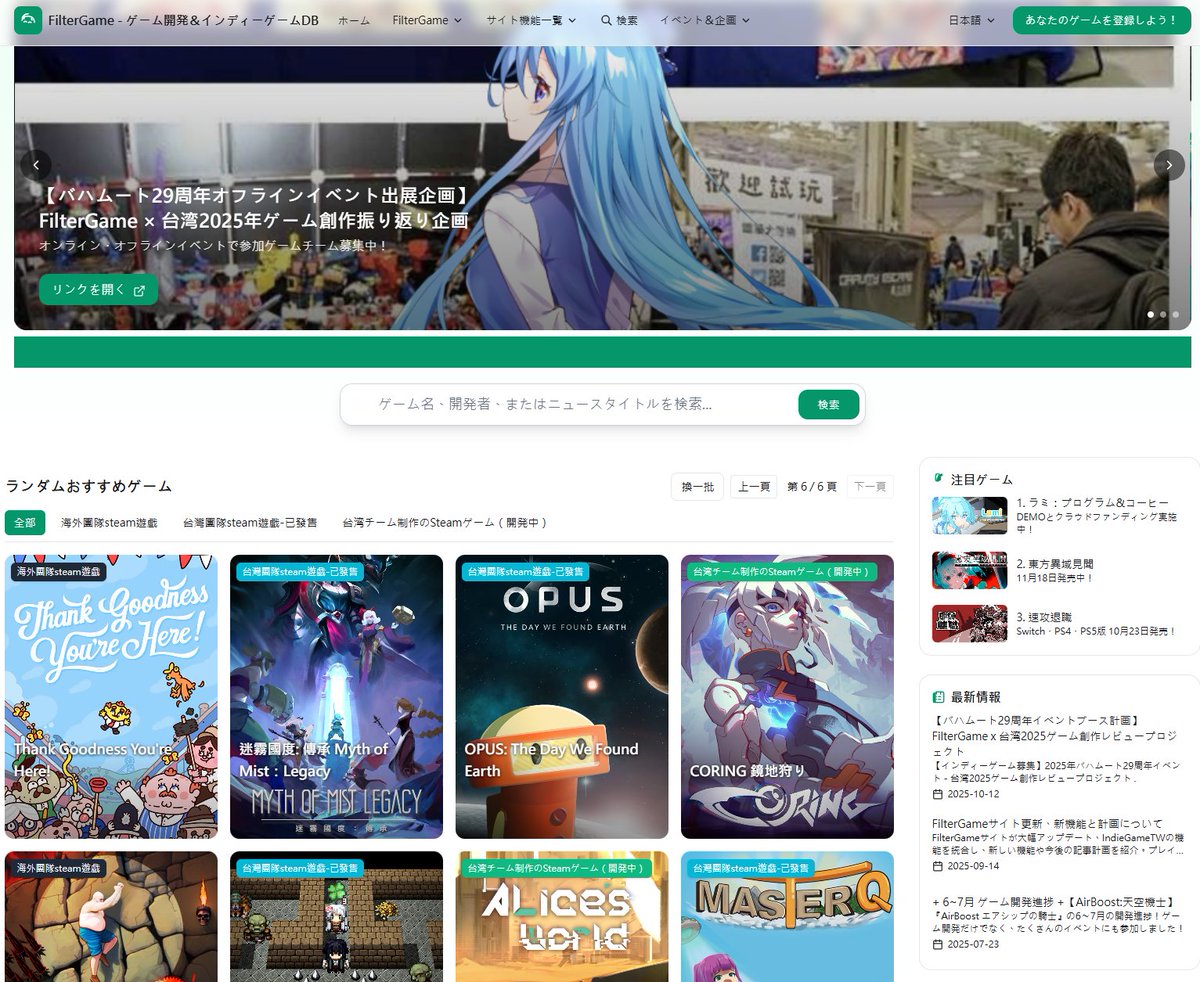Click the 最新情報 section icon
Viewport: 1200px width, 982px height.
click(x=938, y=696)
